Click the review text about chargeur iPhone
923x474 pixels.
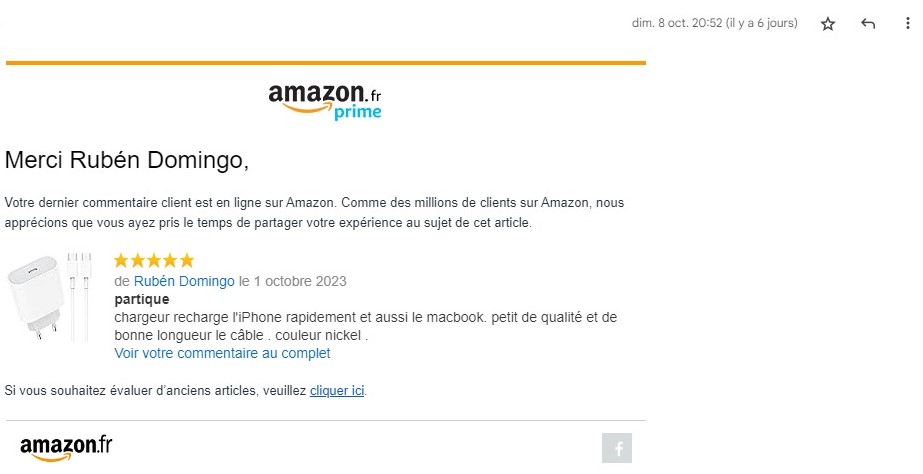[366, 326]
